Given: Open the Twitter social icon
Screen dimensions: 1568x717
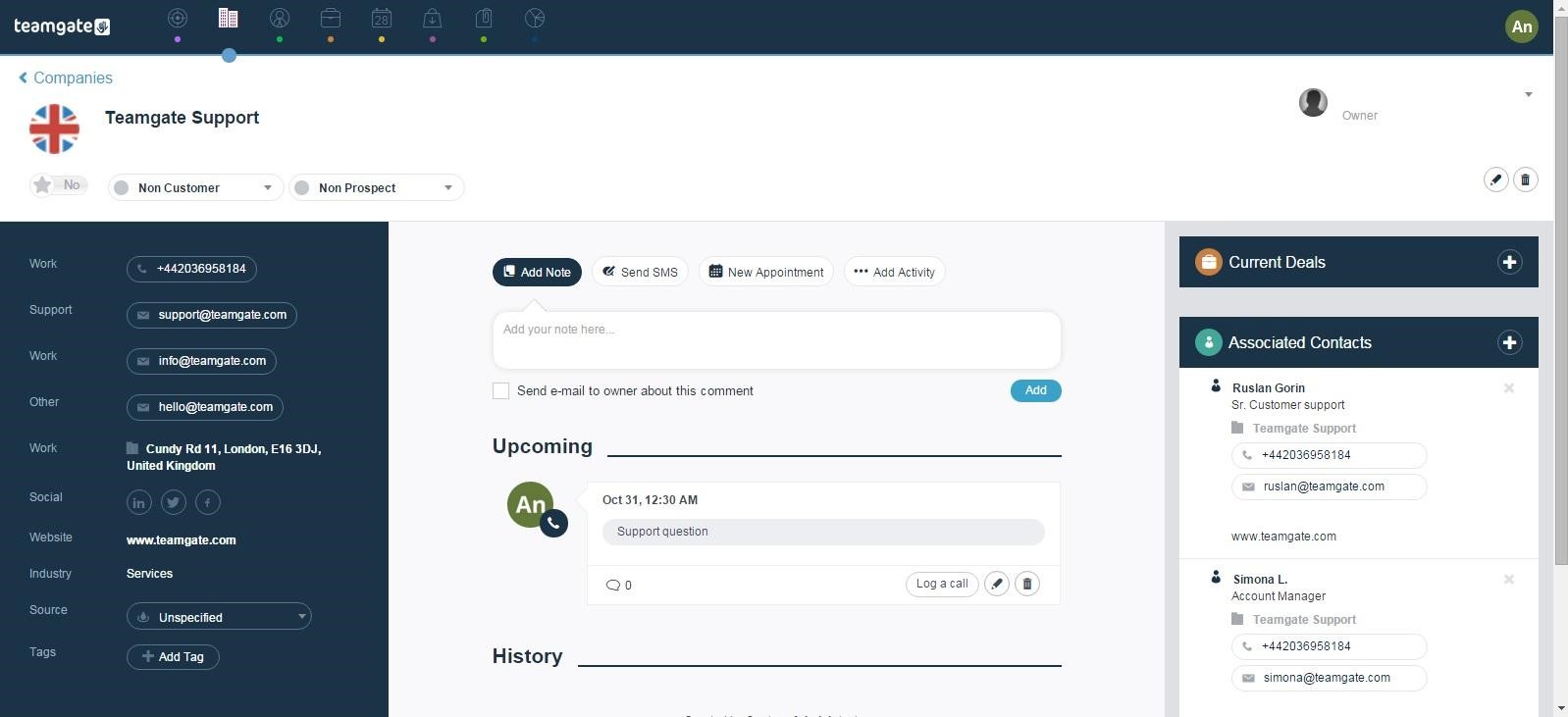Looking at the screenshot, I should (x=173, y=502).
